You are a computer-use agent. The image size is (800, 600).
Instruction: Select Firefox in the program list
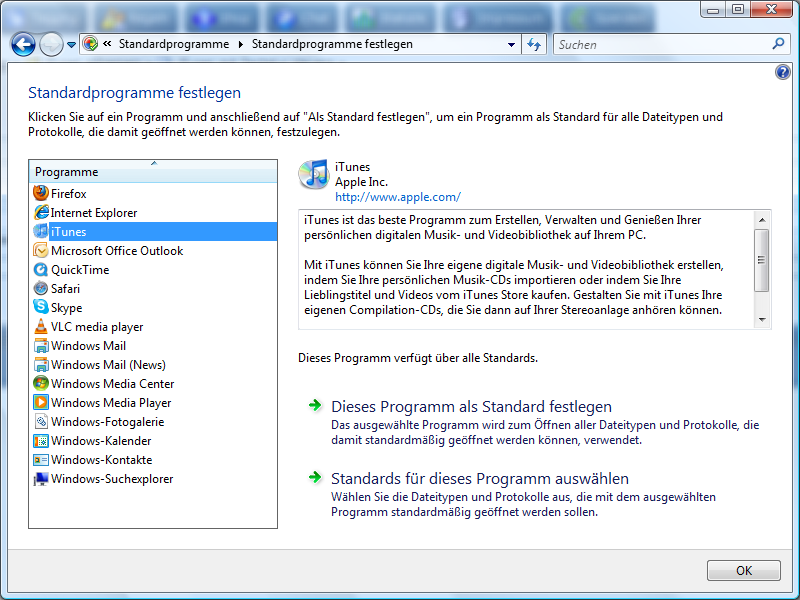click(153, 193)
